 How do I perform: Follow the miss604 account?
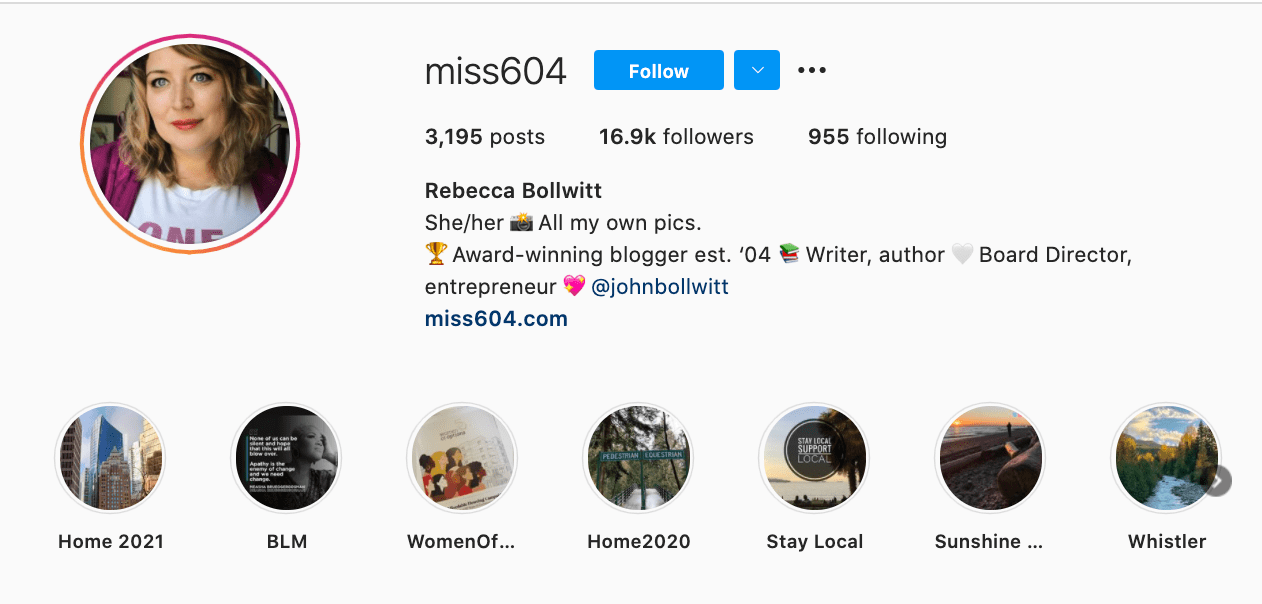(659, 70)
